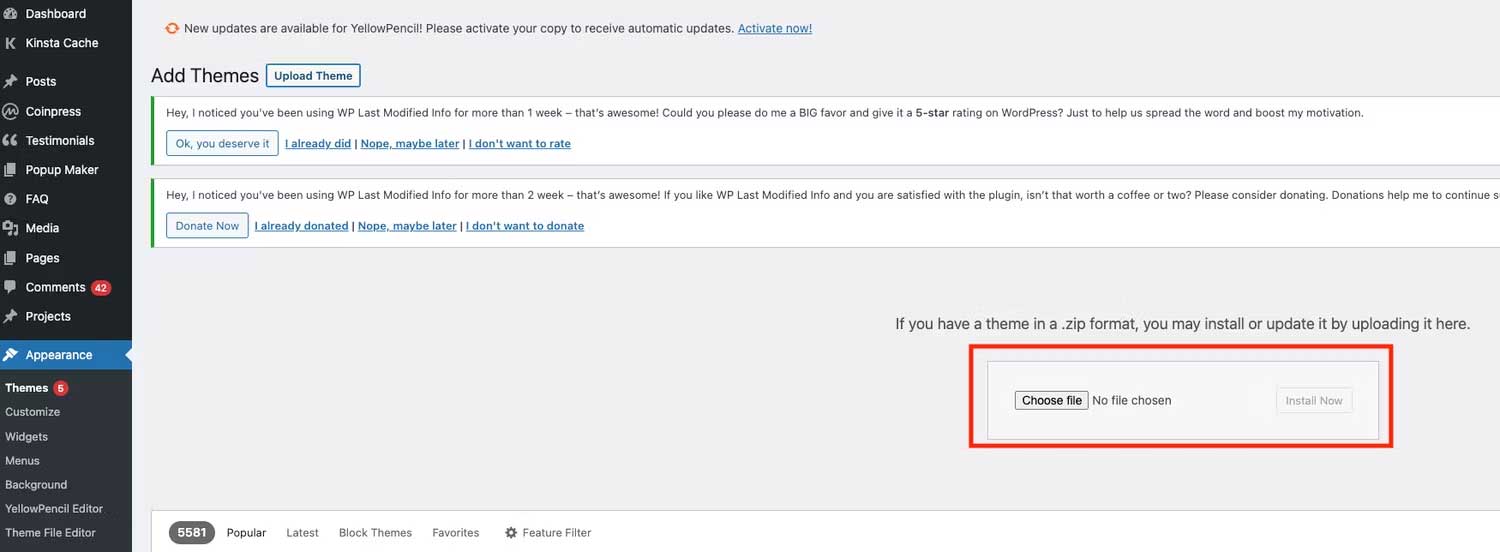Open Kinsta Cache via its K icon
The image size is (1500, 552).
coord(11,43)
